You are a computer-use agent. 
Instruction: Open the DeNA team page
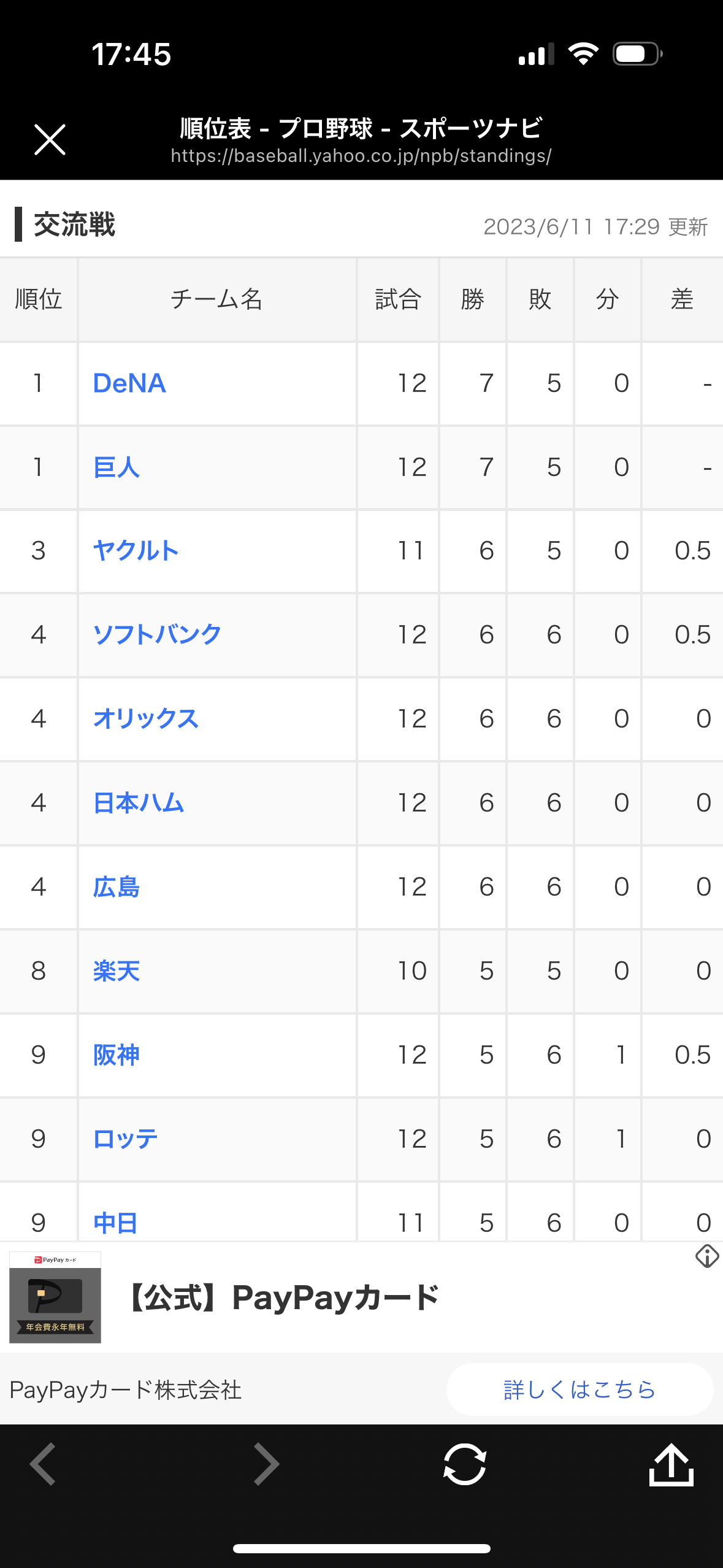click(129, 383)
